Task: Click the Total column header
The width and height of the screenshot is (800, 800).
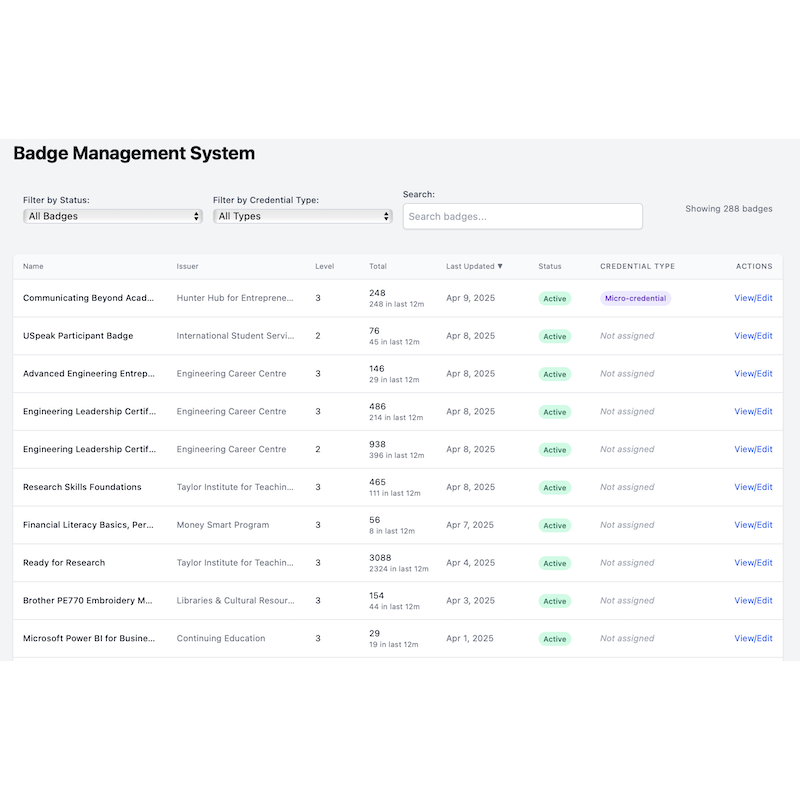Action: pos(378,267)
